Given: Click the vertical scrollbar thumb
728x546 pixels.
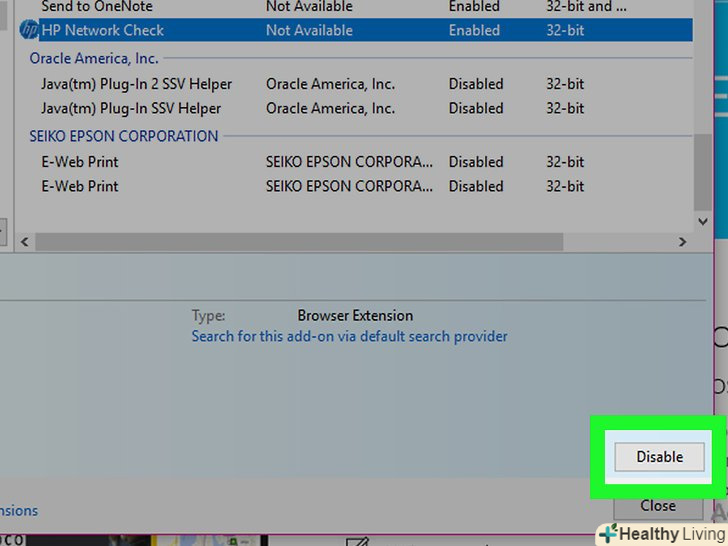Looking at the screenshot, I should (x=703, y=172).
